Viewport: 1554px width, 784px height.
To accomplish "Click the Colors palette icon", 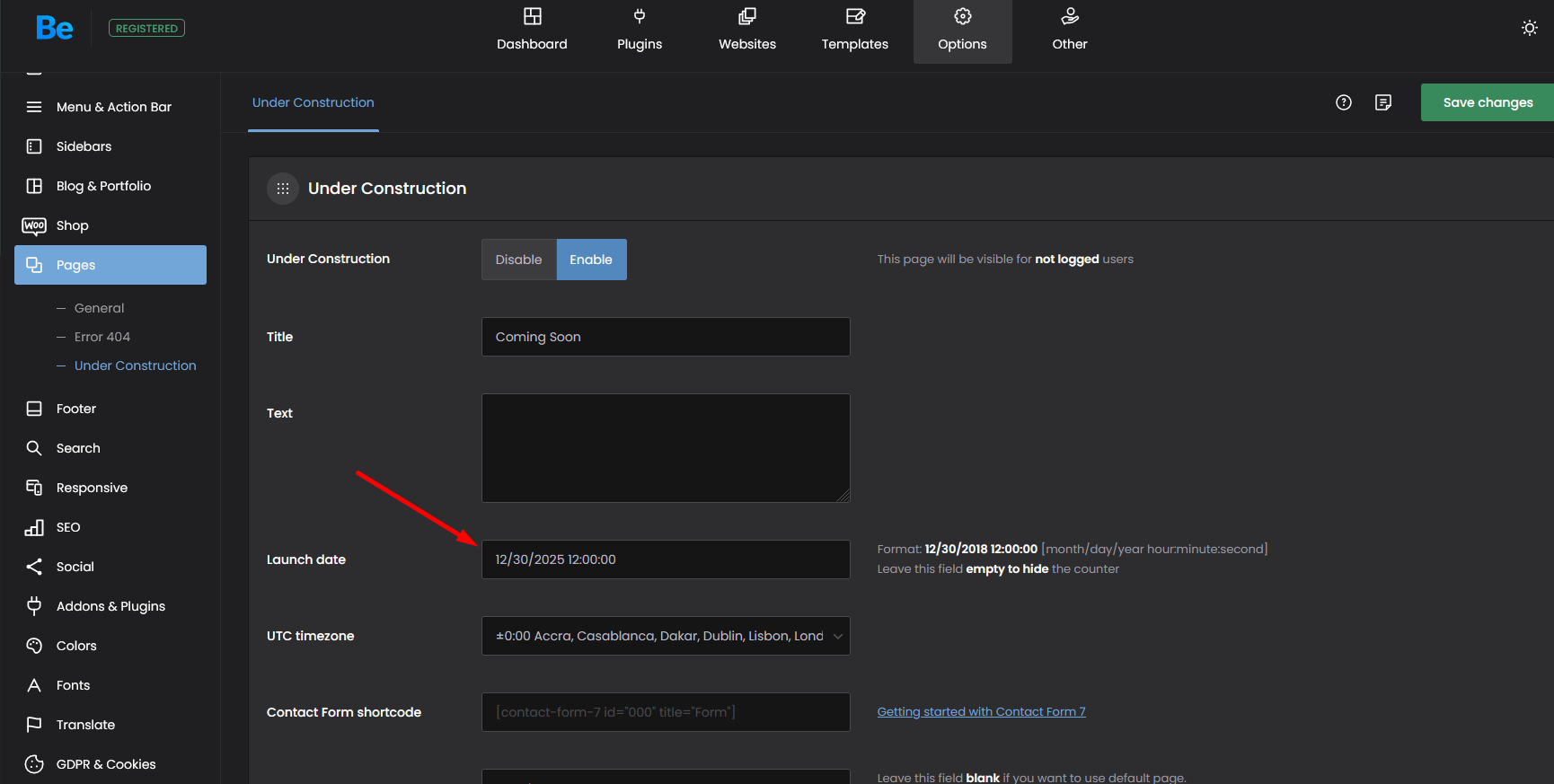I will [34, 646].
